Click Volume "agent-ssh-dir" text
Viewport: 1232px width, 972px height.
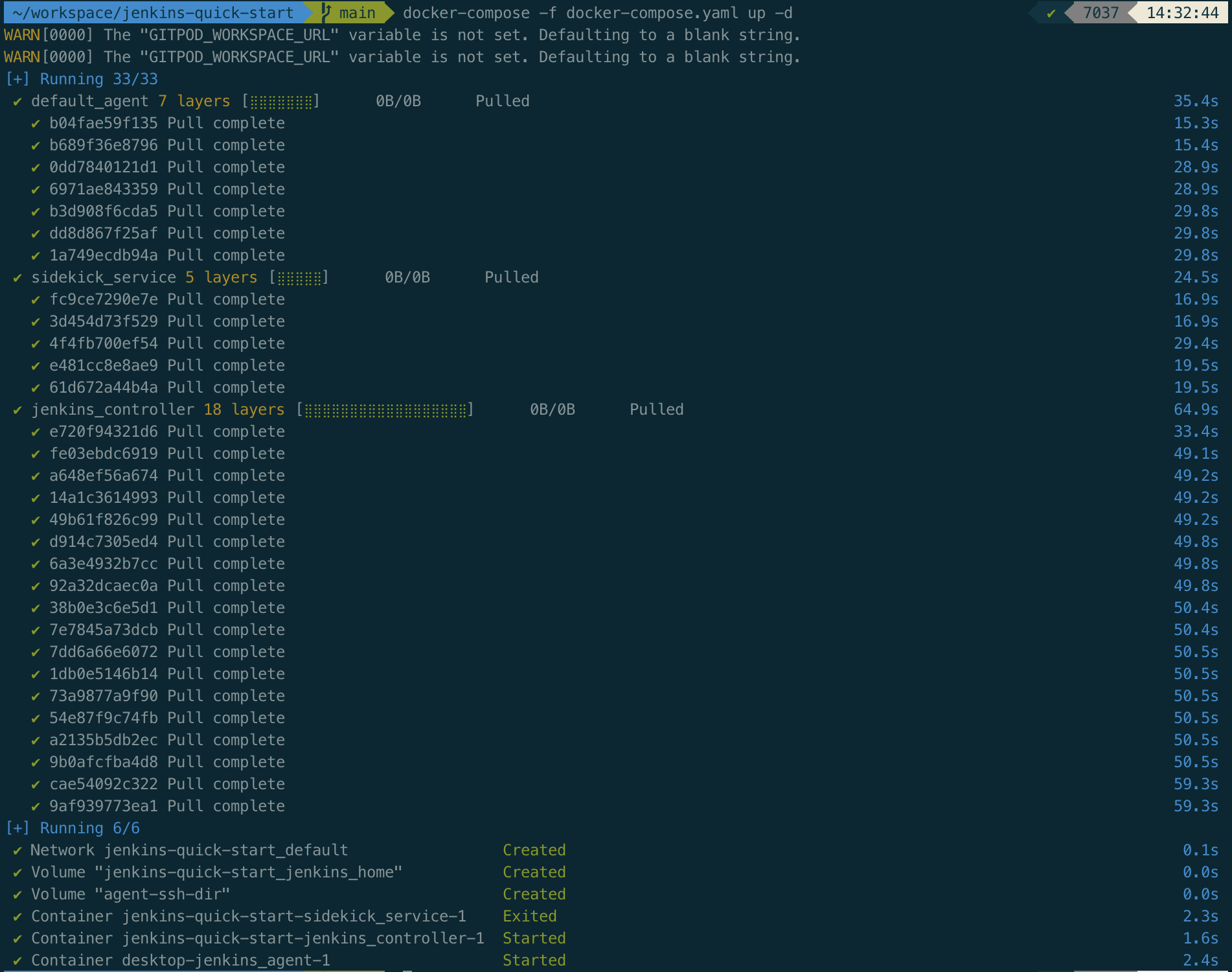point(131,894)
